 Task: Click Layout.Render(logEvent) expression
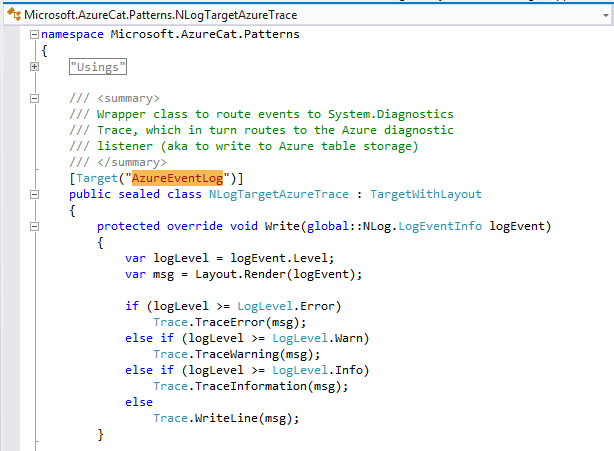click(x=275, y=274)
